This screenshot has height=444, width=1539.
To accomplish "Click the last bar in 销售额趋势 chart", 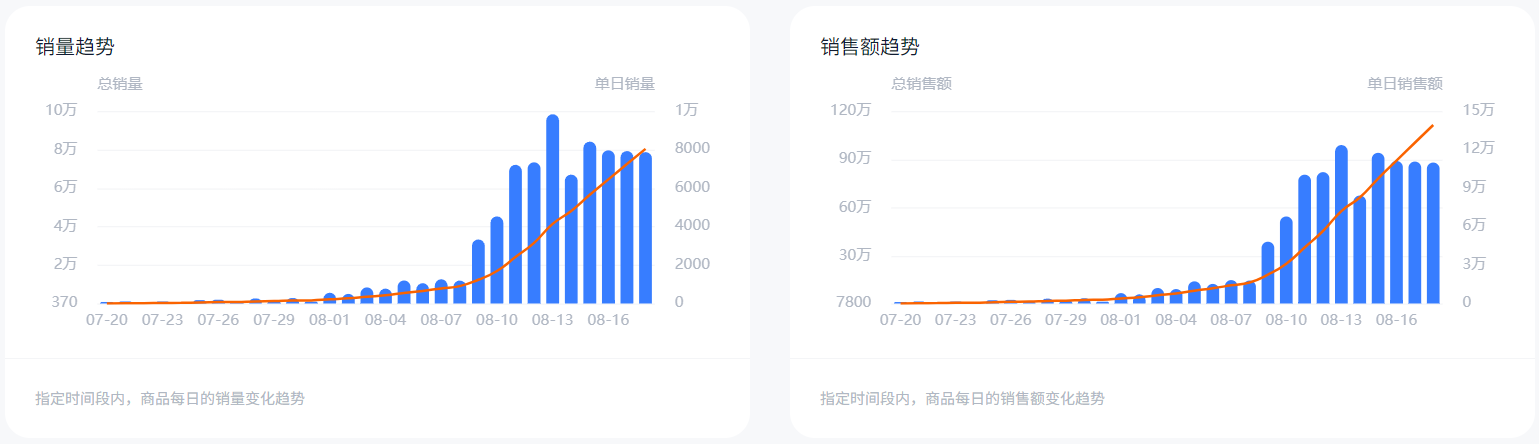I will 1433,233.
